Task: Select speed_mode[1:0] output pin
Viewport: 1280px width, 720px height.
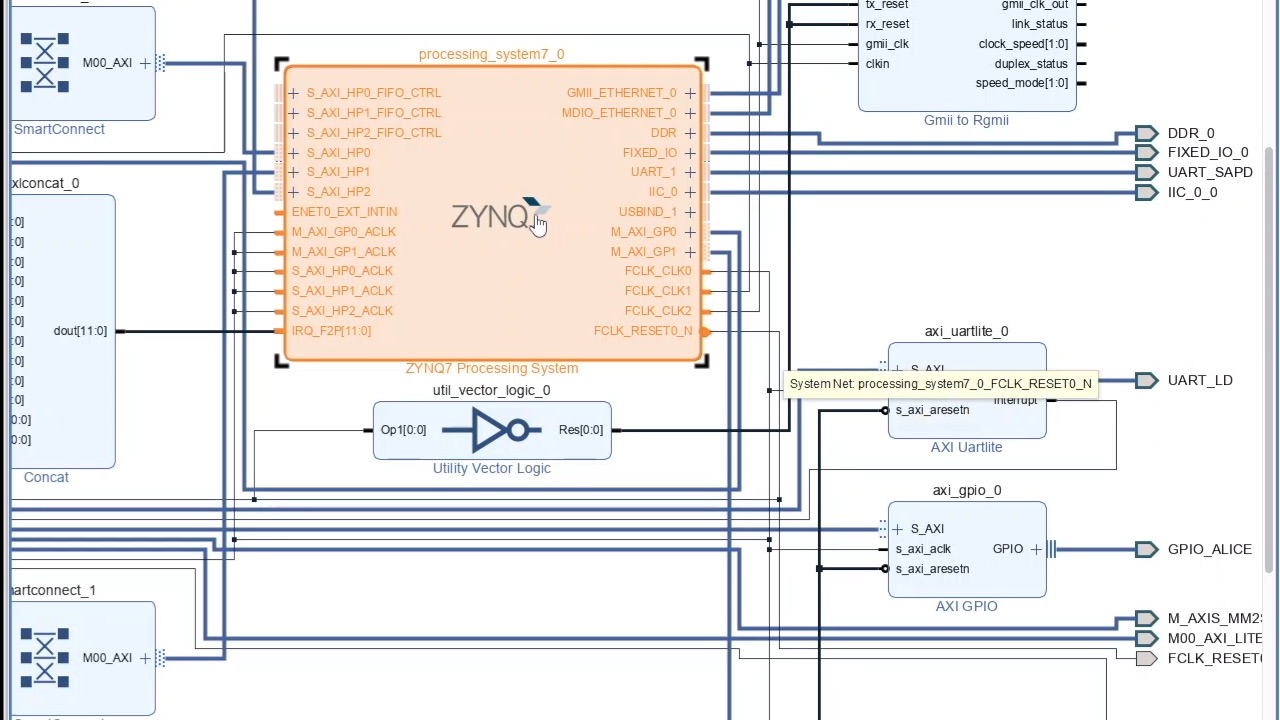Action: [x=1022, y=83]
